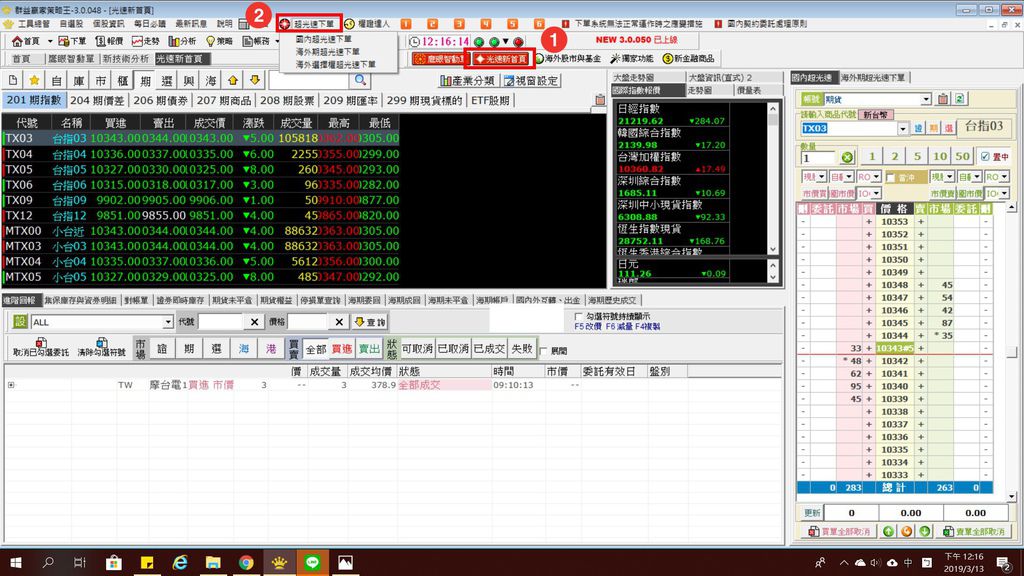Click 取消已勾選委託 cancel selected orders icon
1024x576 pixels.
[40, 347]
